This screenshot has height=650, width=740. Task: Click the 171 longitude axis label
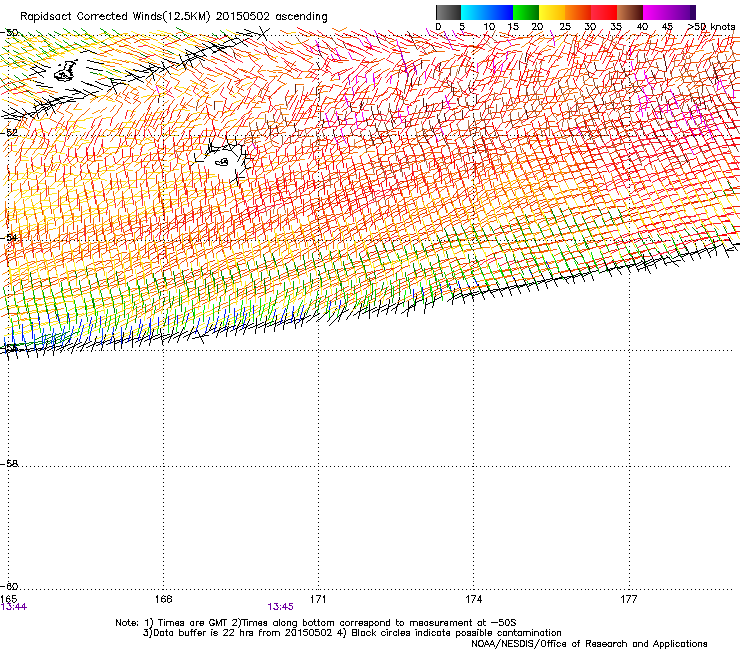click(318, 599)
